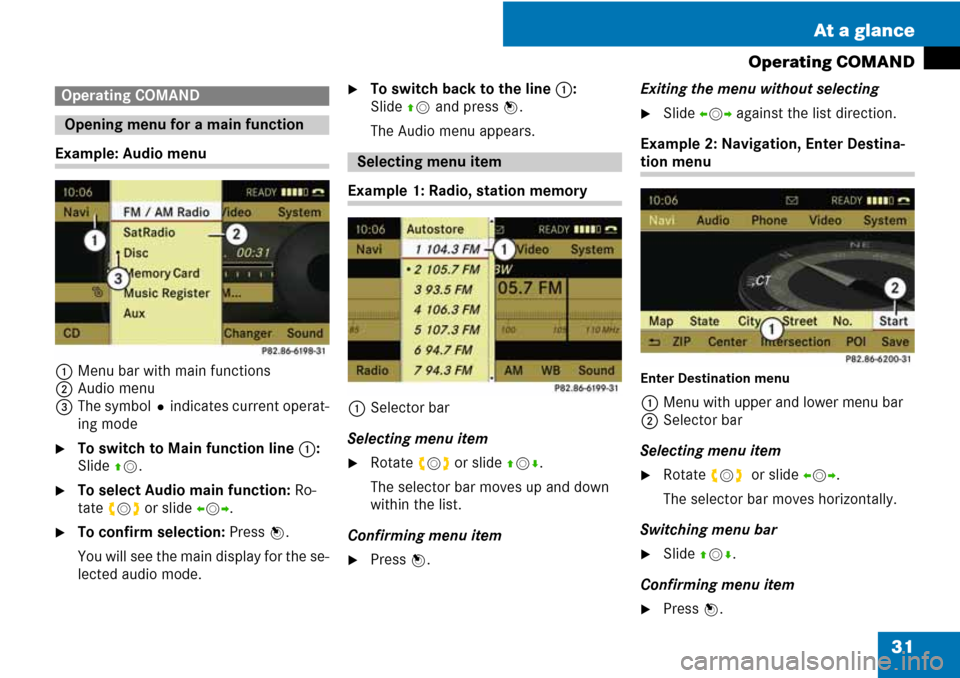Click 'Selecting menu item' gray section heading
Image resolution: width=960 pixels, height=678 pixels.
(x=484, y=162)
